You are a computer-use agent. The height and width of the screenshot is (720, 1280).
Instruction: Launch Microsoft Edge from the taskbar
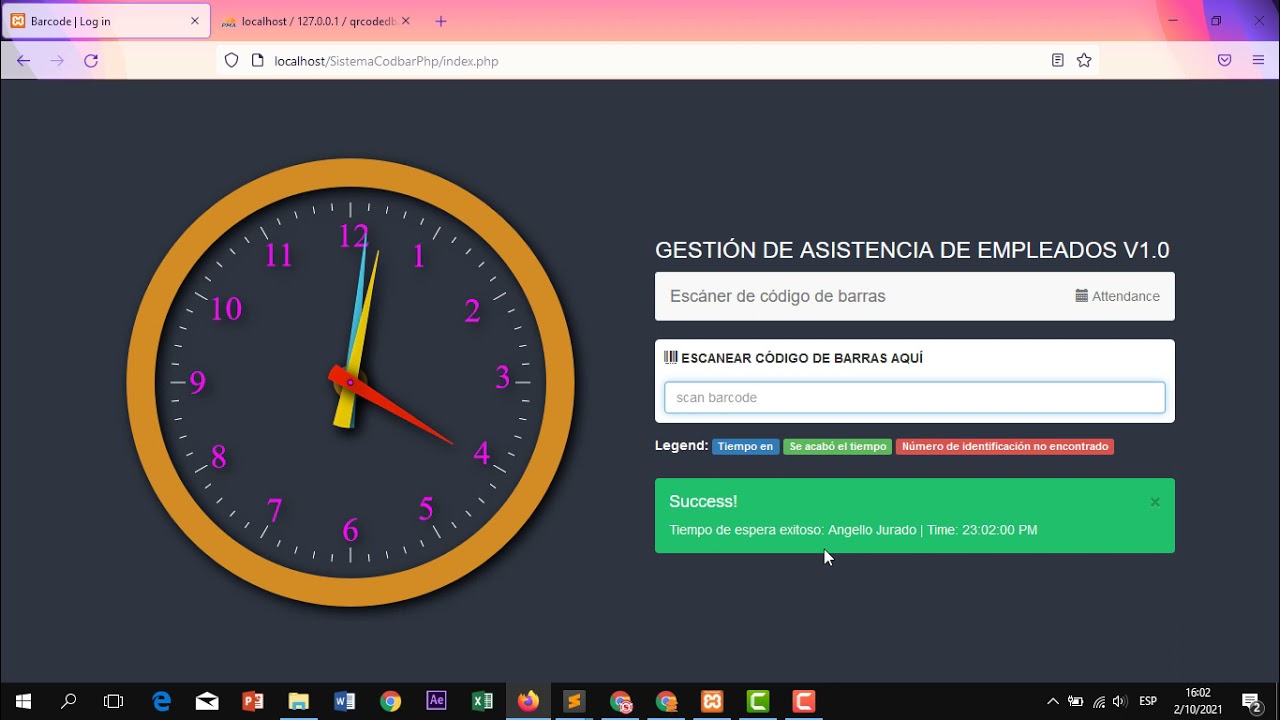pos(161,701)
